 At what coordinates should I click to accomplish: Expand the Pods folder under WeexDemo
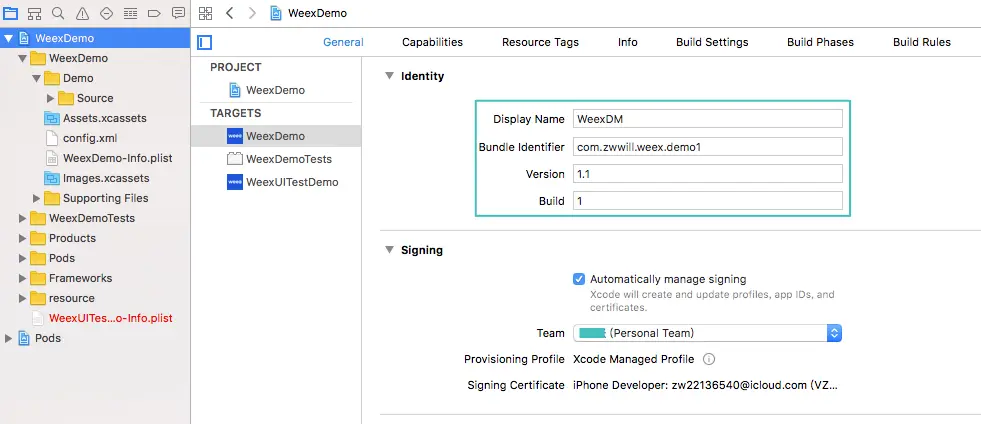point(23,258)
